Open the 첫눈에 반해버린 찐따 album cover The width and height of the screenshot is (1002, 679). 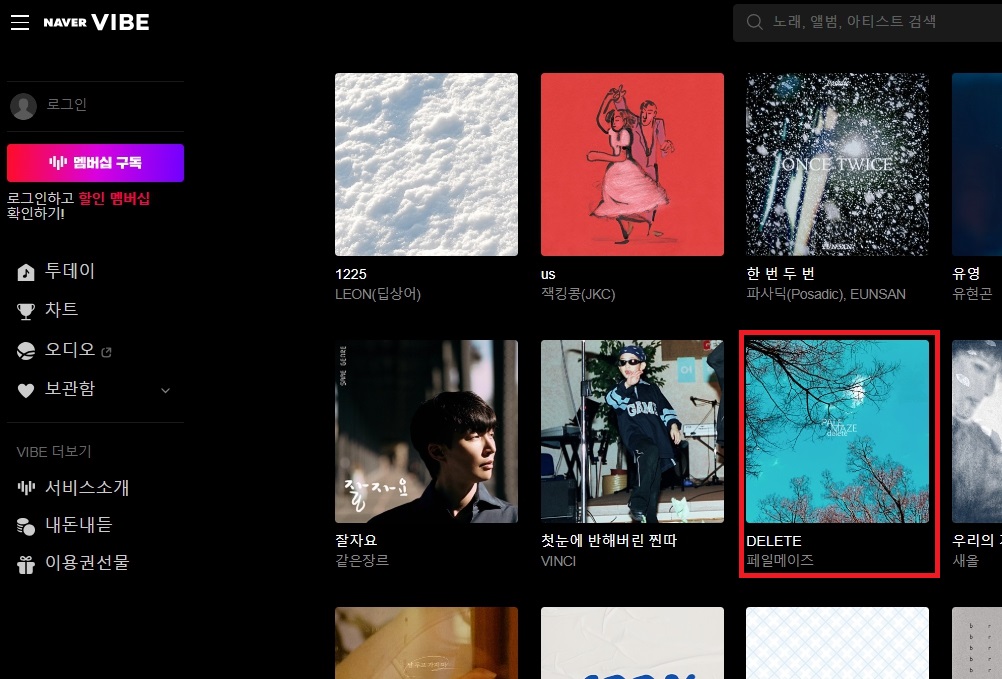[632, 431]
